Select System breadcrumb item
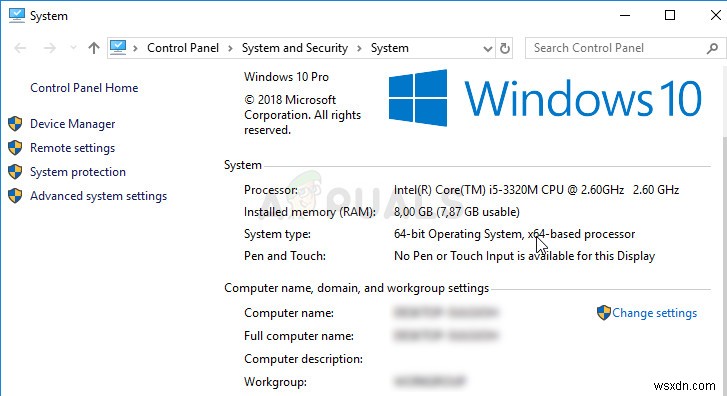 389,48
